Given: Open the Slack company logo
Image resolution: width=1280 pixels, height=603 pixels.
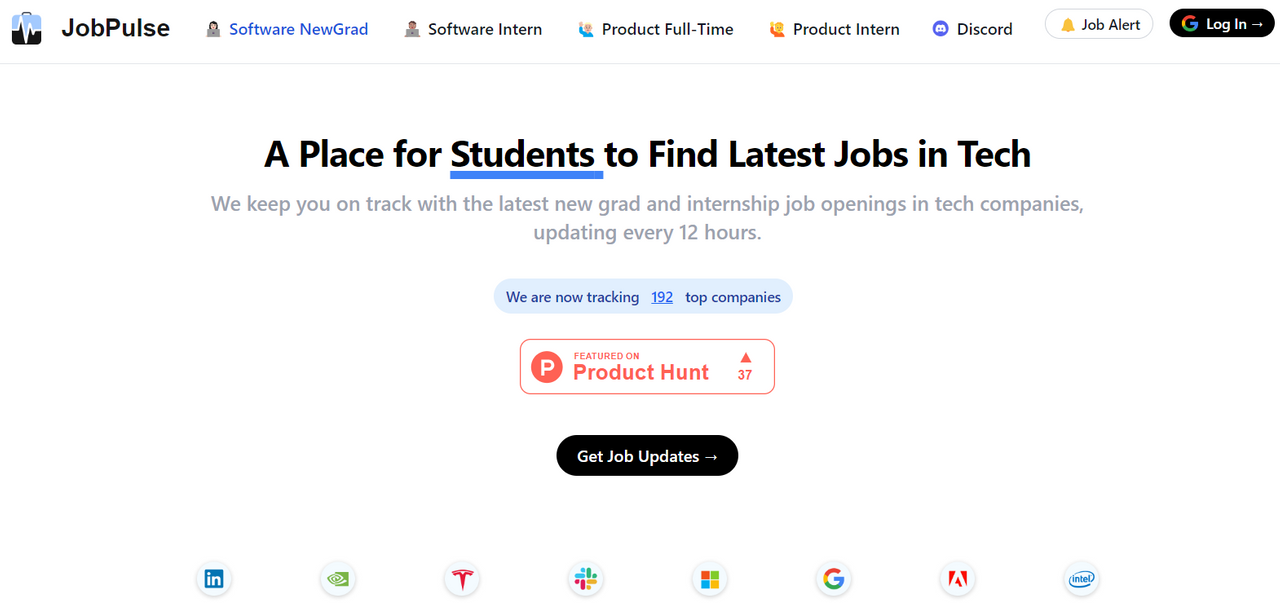Looking at the screenshot, I should click(x=586, y=579).
